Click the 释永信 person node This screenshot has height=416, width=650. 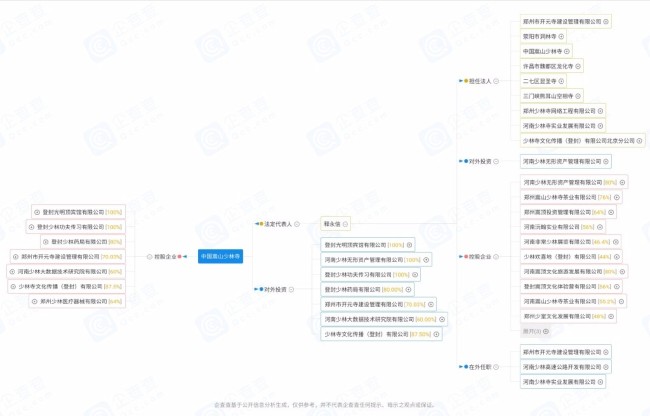click(x=335, y=224)
